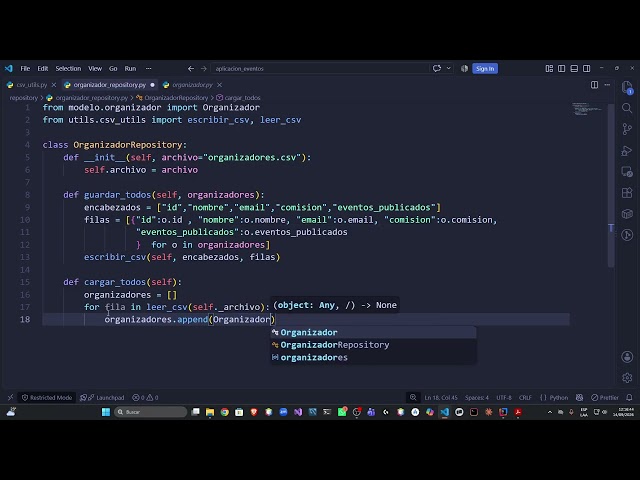The width and height of the screenshot is (640, 480).
Task: Click UTF-8 encoding in status bar
Action: 504,398
